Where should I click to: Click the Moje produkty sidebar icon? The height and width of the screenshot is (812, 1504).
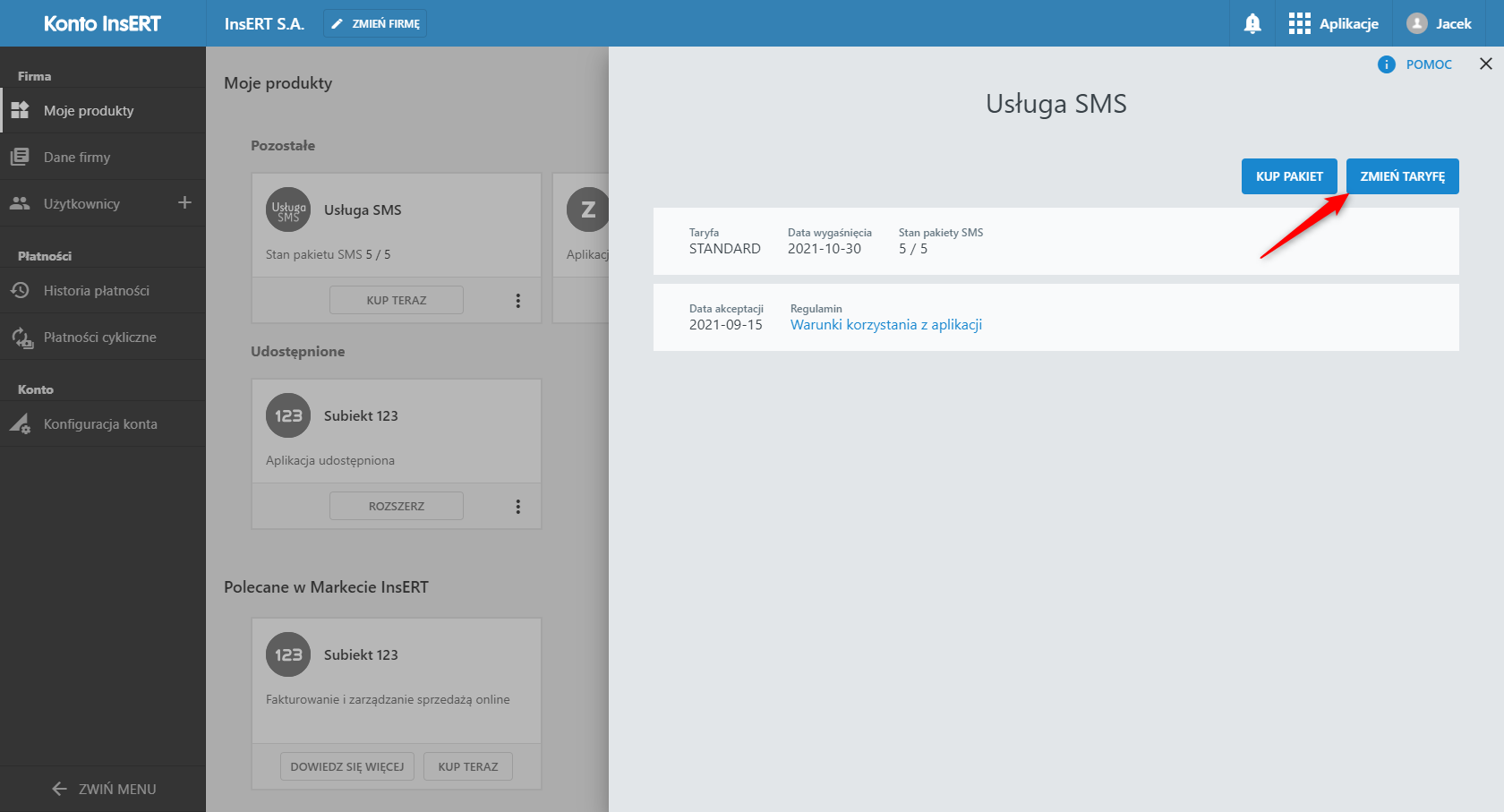(x=20, y=110)
